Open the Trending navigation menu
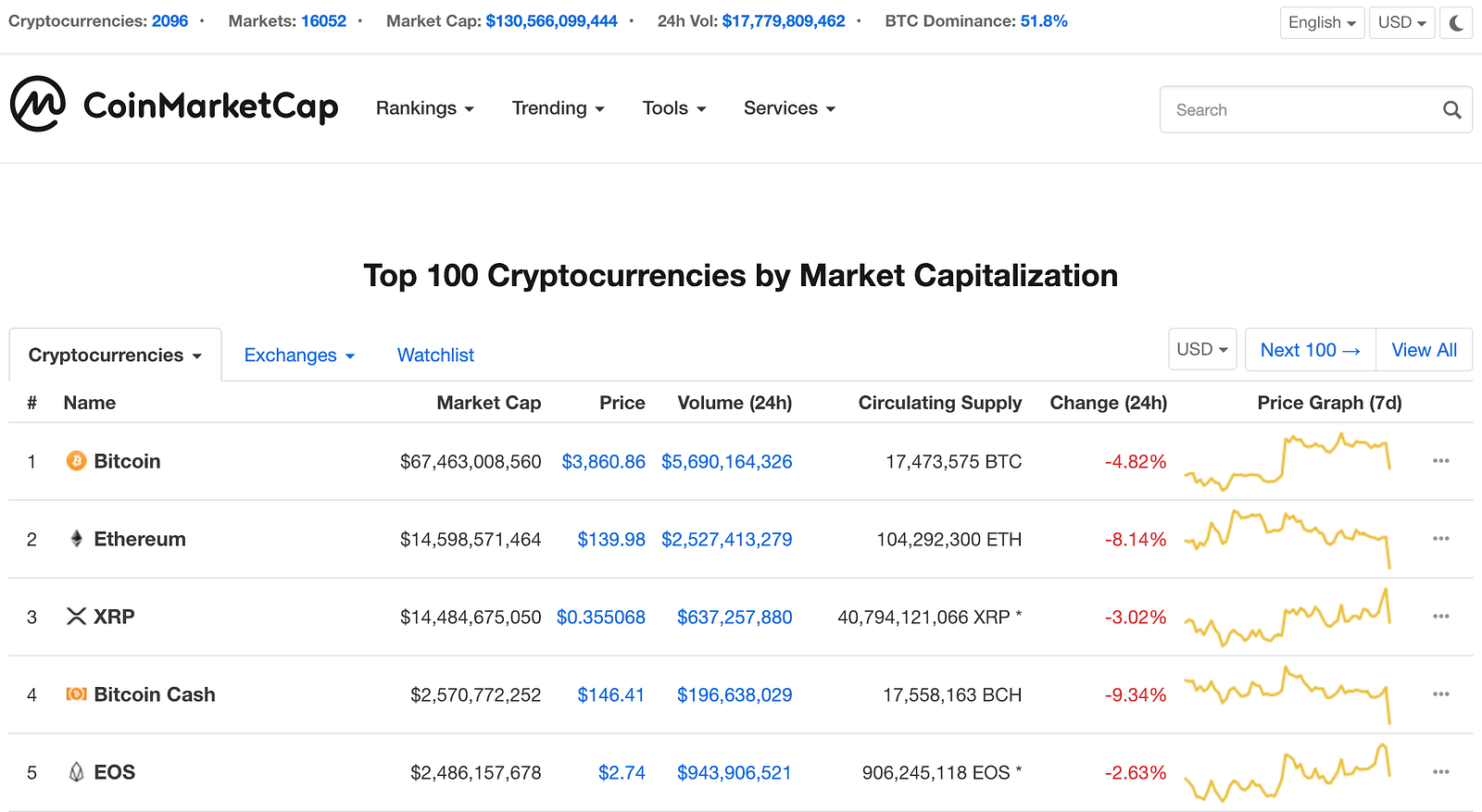Image resolution: width=1482 pixels, height=812 pixels. pyautogui.click(x=558, y=108)
